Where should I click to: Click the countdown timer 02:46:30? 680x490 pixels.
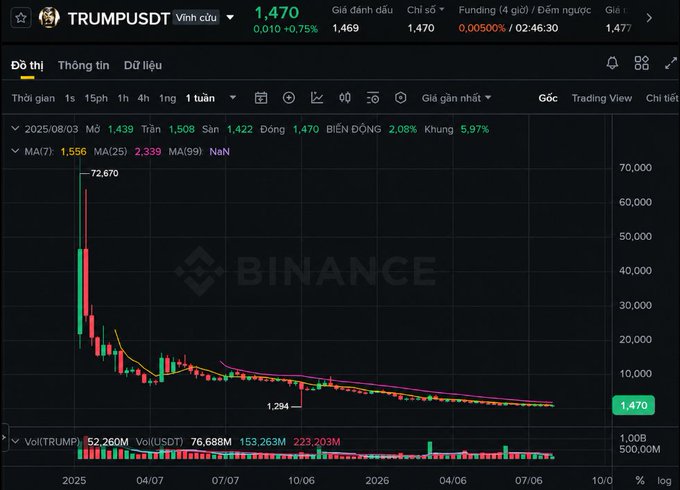pos(536,28)
